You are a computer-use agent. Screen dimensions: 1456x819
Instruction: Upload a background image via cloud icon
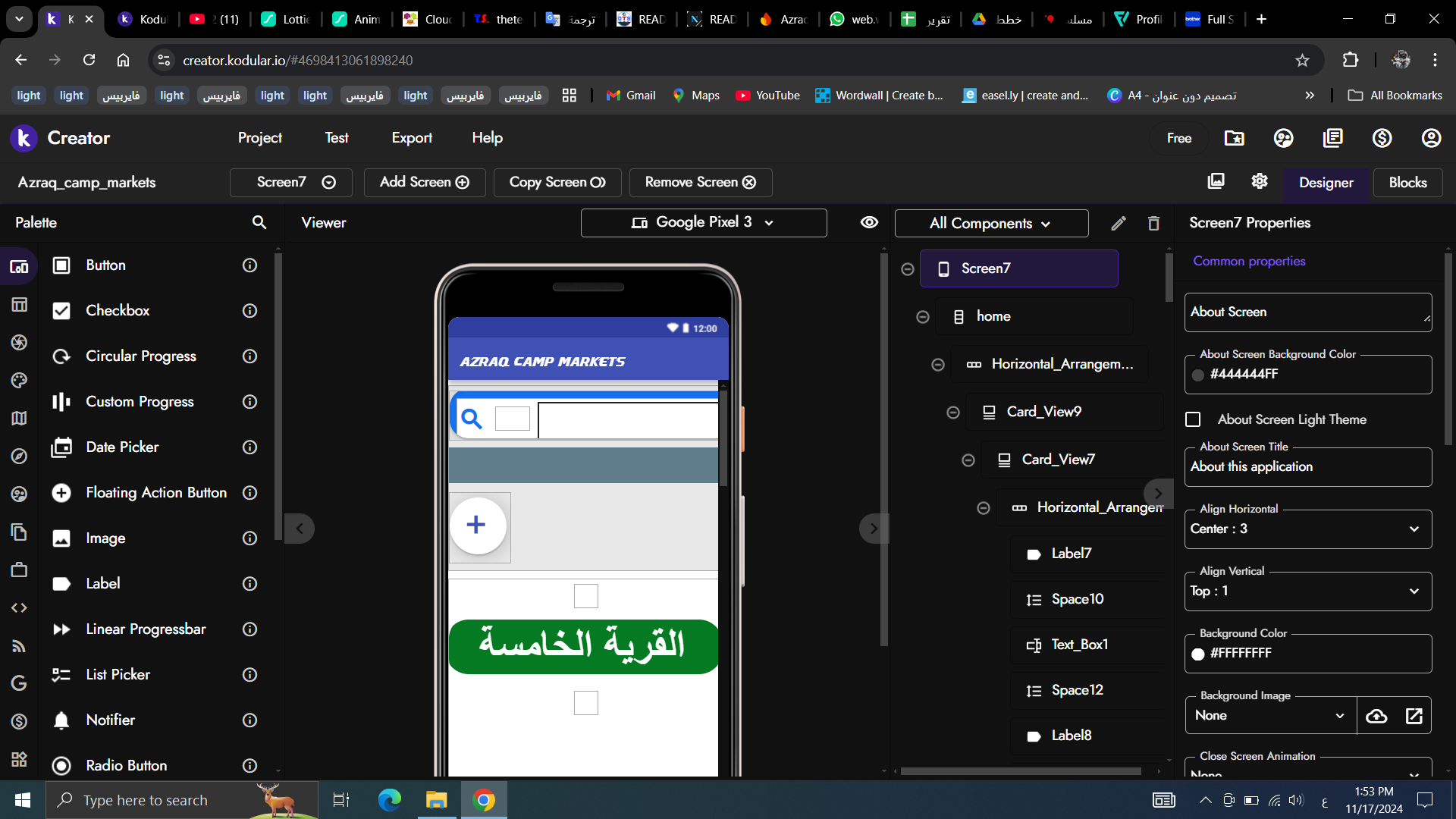pos(1376,716)
